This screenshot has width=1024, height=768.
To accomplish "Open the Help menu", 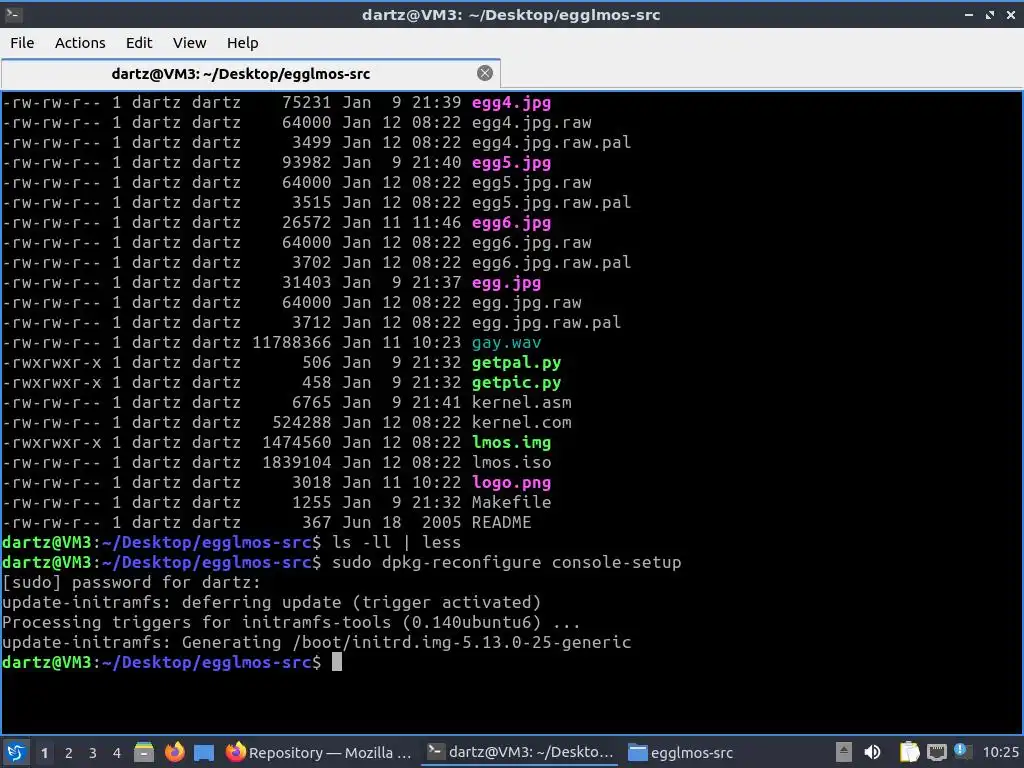I will tap(242, 43).
